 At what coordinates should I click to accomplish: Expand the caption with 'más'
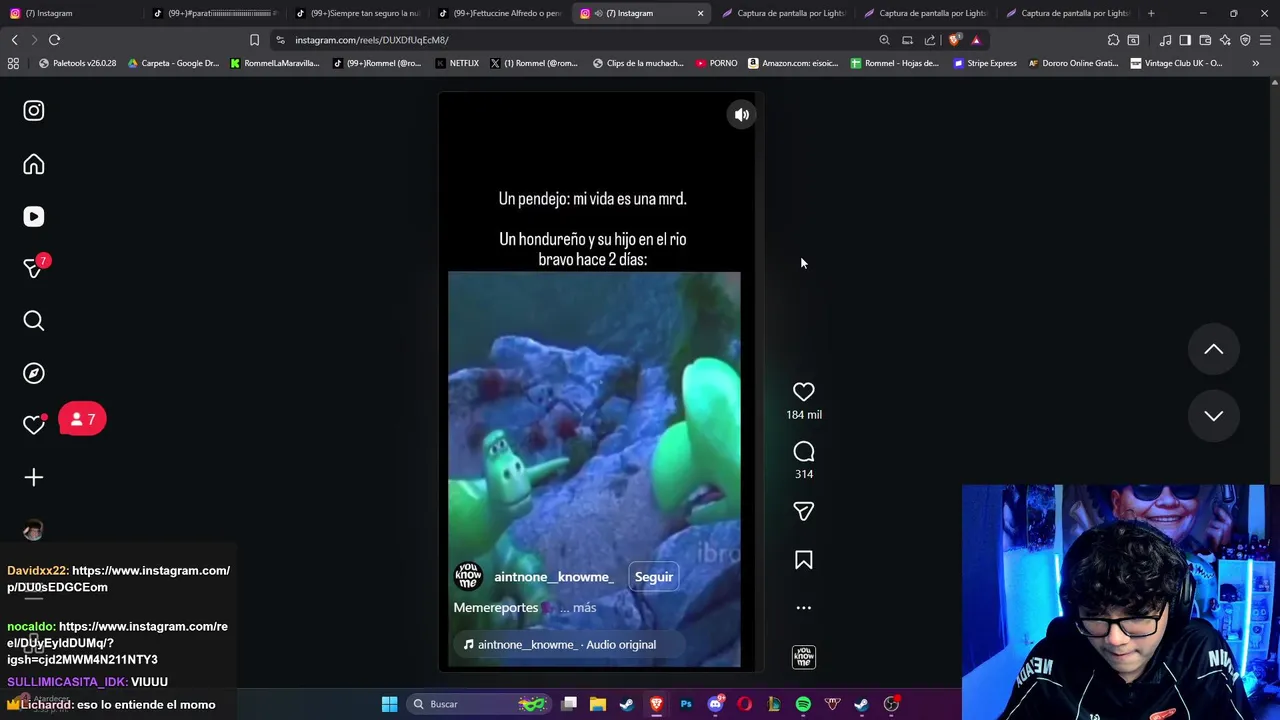tap(584, 608)
